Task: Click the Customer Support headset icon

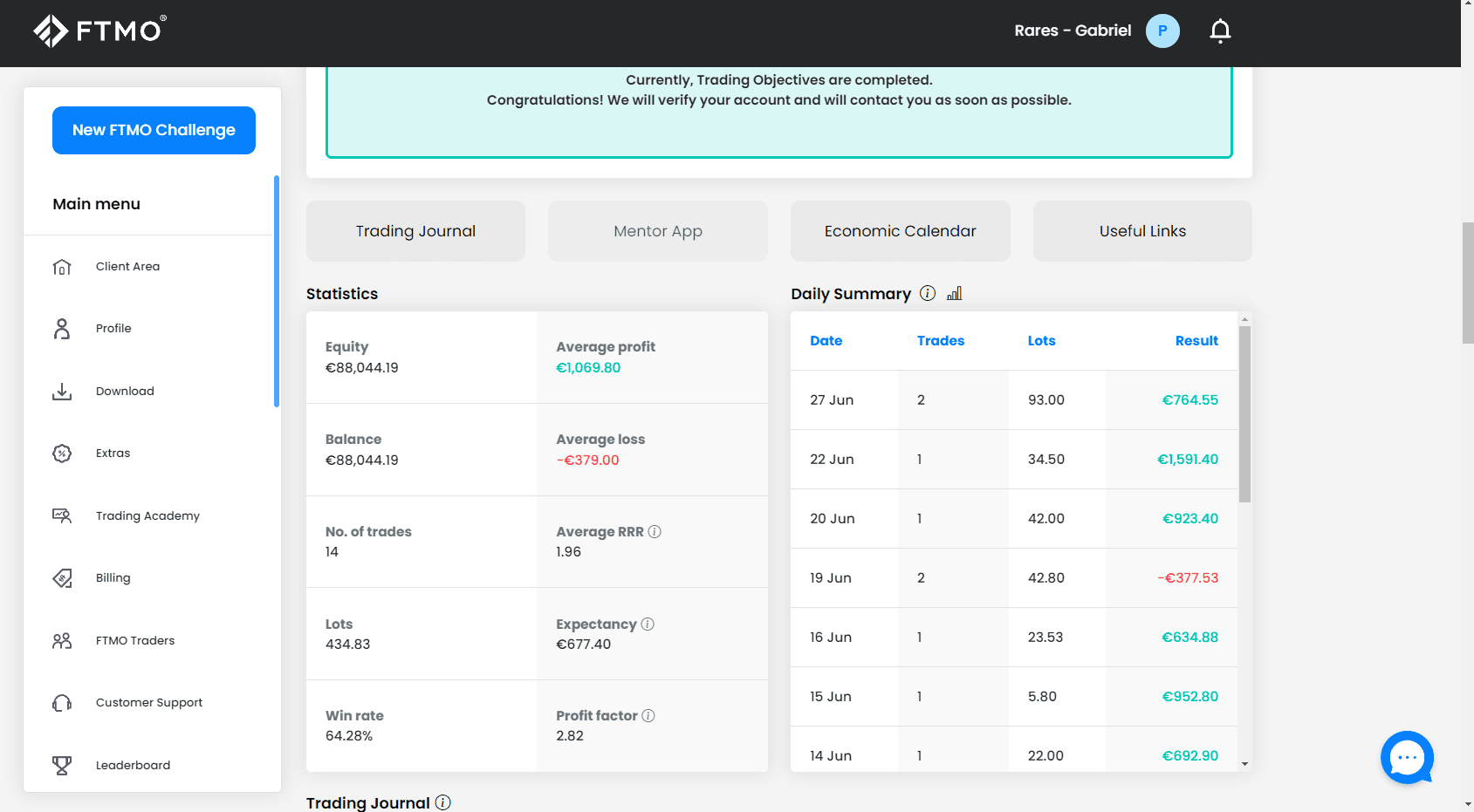Action: click(62, 703)
